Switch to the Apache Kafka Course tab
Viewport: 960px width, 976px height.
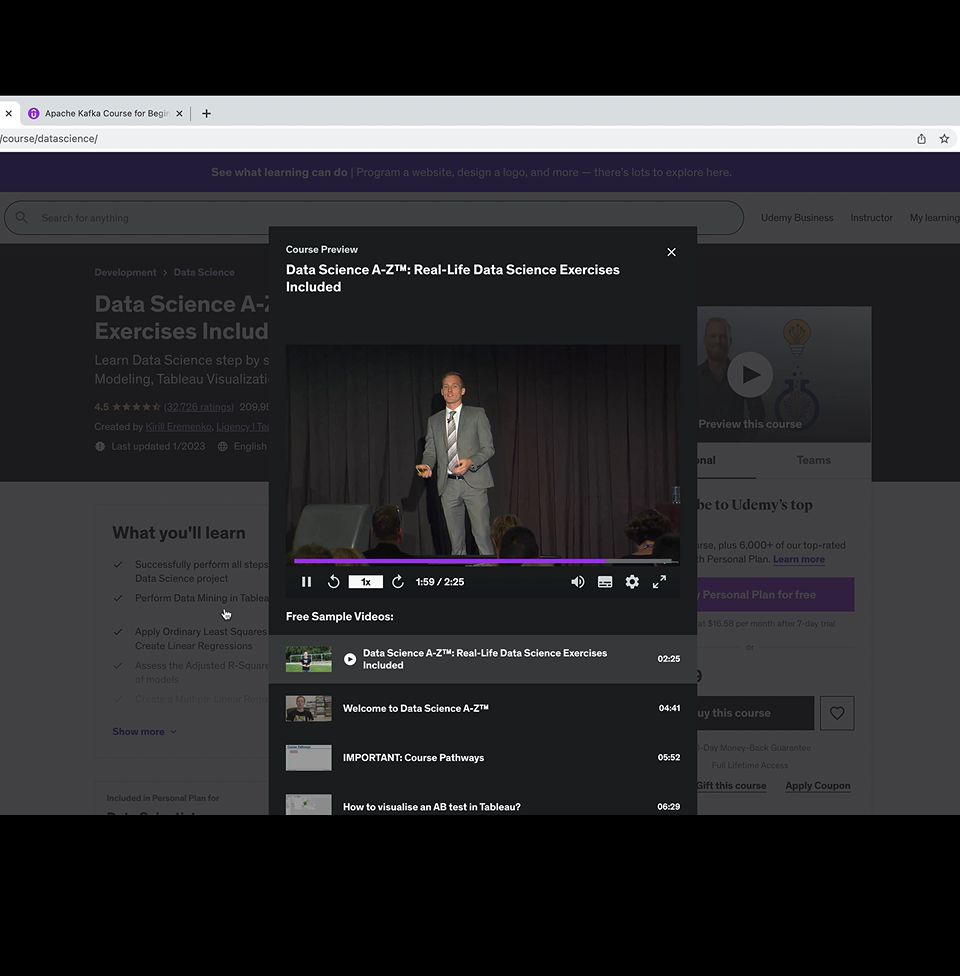coord(106,113)
